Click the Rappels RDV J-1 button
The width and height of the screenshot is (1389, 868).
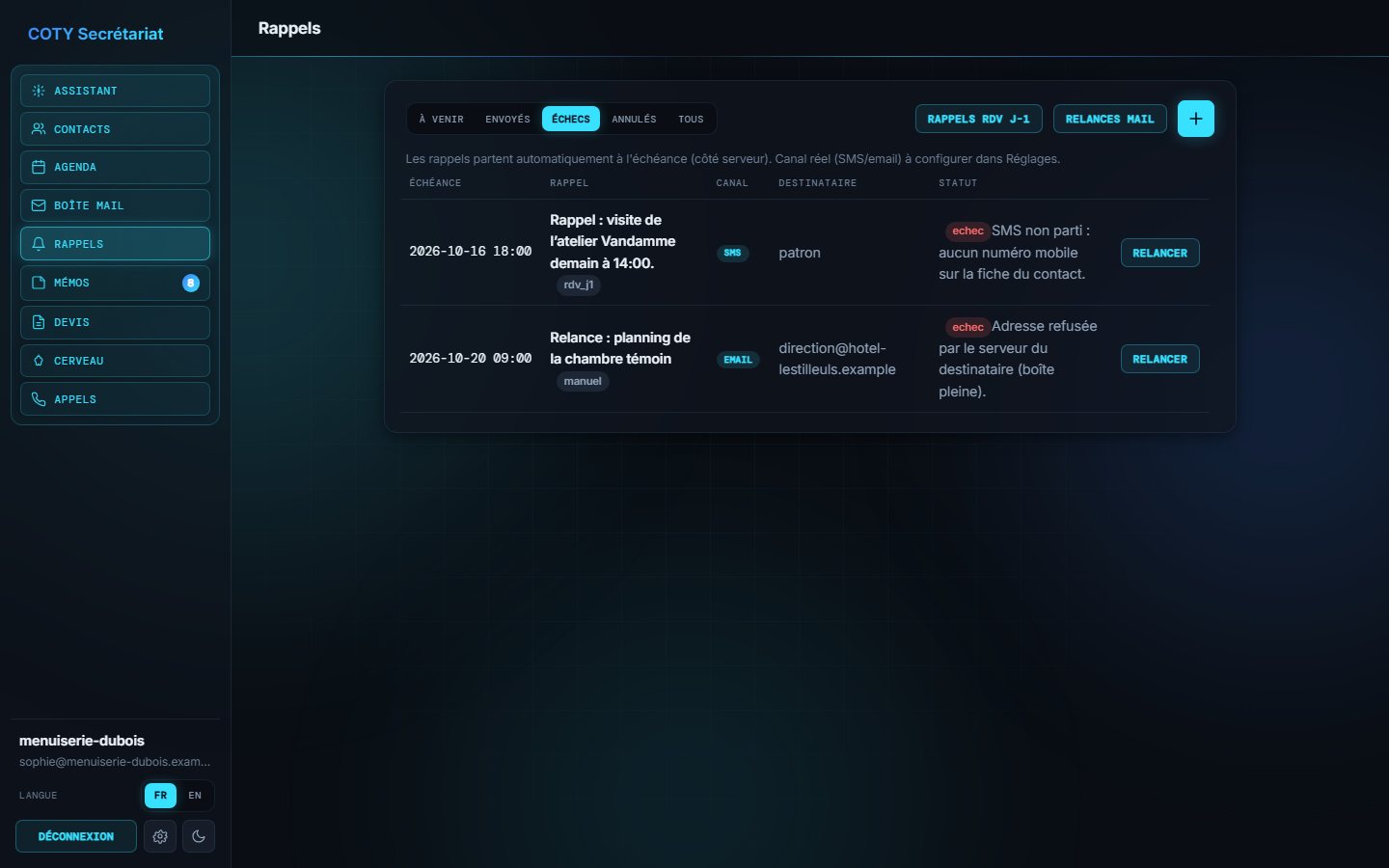(x=978, y=119)
